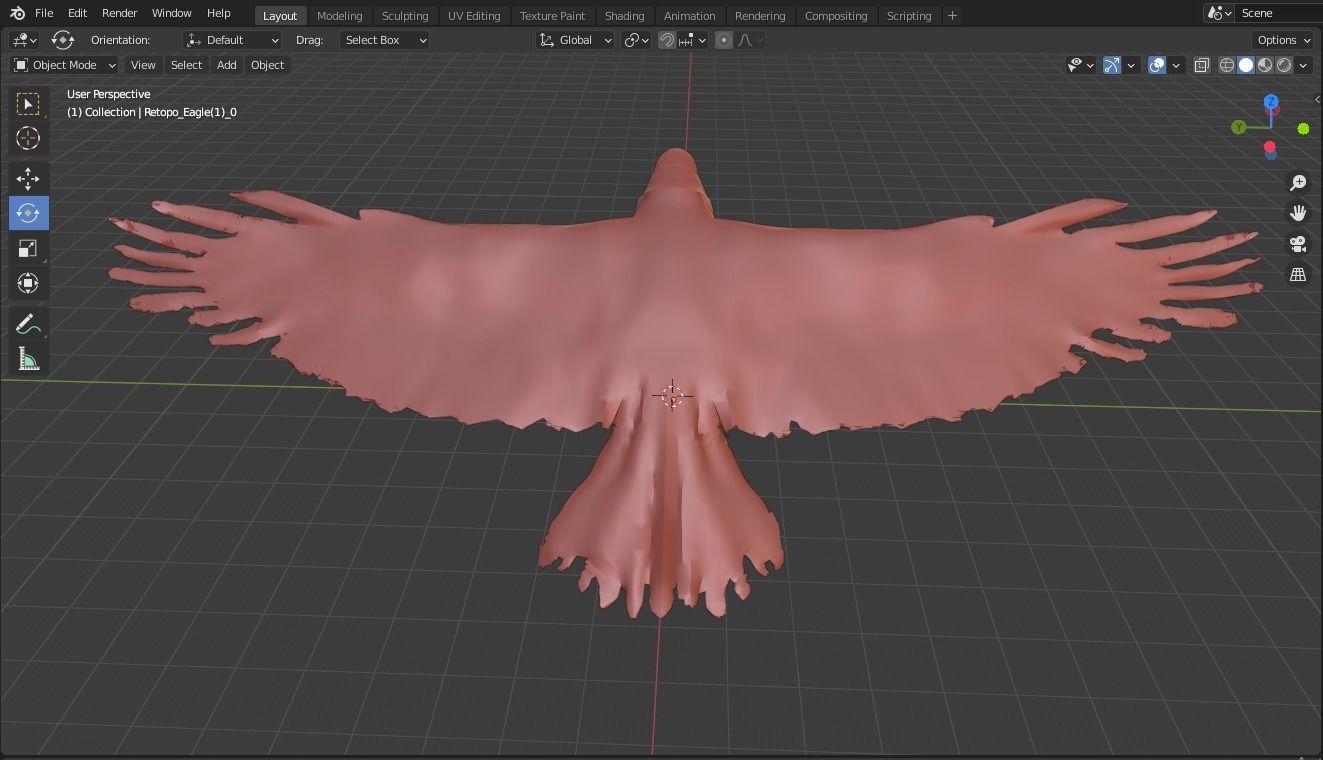Select the Annotate pencil tool
Screen dimensions: 1323x760
28,324
